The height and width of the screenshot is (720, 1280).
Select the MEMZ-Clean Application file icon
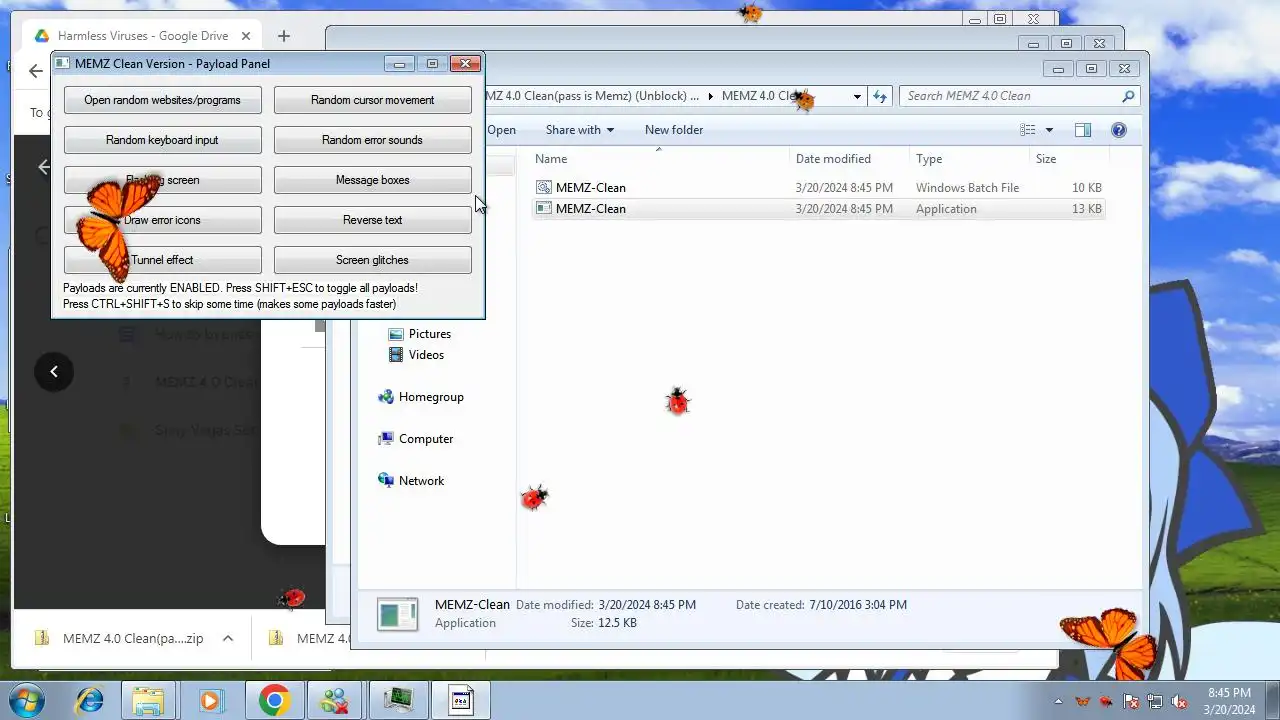point(544,208)
